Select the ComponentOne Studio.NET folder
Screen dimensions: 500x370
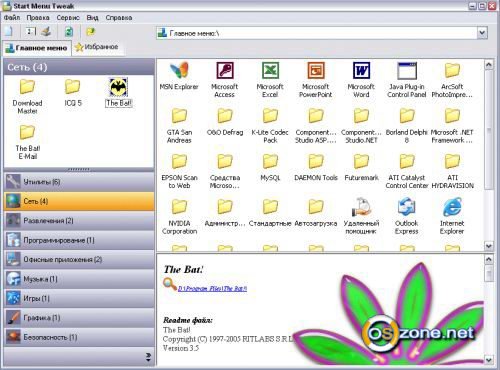(361, 116)
